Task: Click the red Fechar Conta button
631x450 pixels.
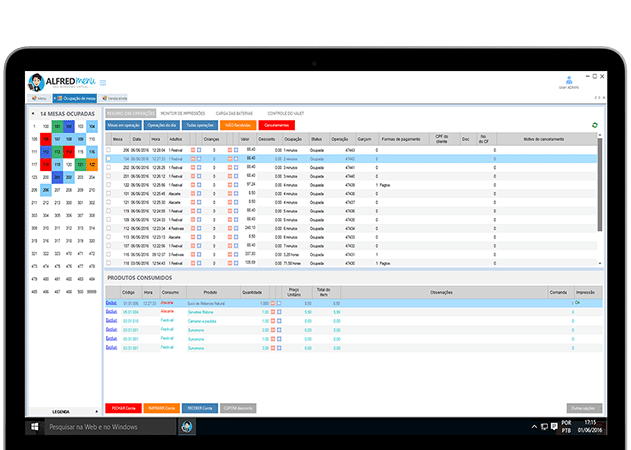Action: [122, 408]
